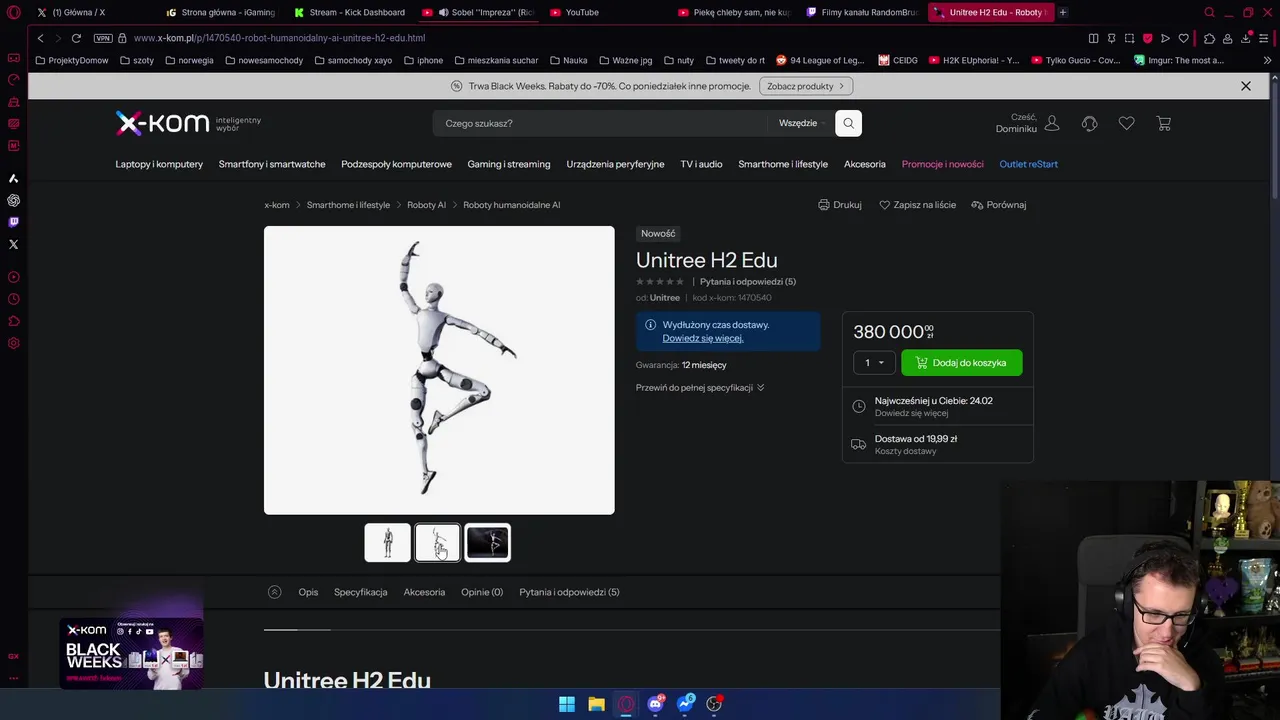Click the main product image
The width and height of the screenshot is (1280, 720).
439,370
